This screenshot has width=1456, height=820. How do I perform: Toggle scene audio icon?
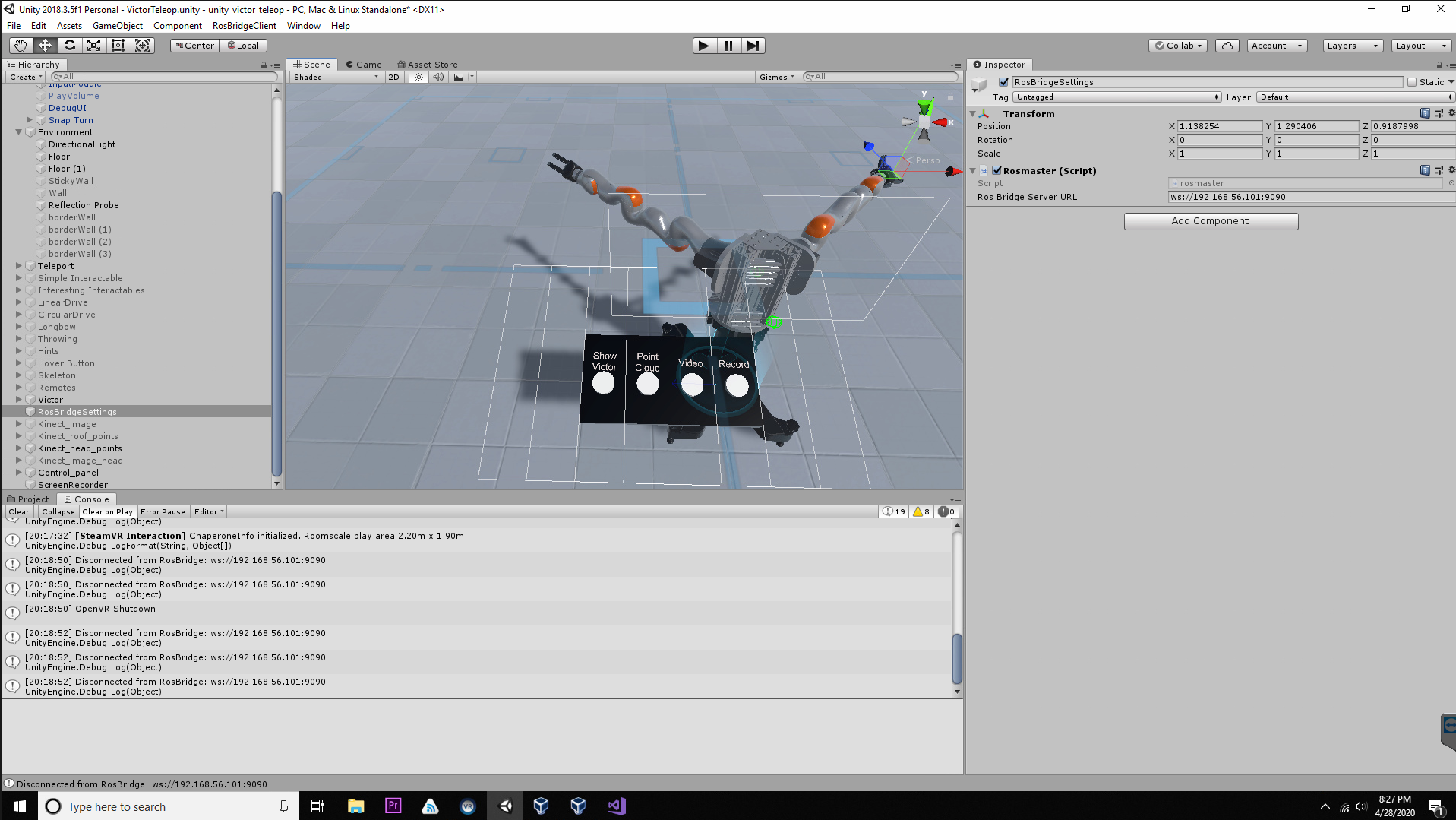[438, 77]
